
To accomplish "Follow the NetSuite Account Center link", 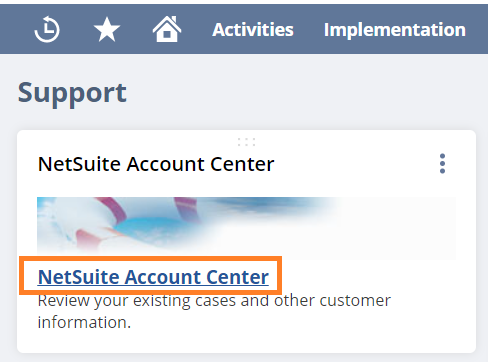I will [x=153, y=277].
